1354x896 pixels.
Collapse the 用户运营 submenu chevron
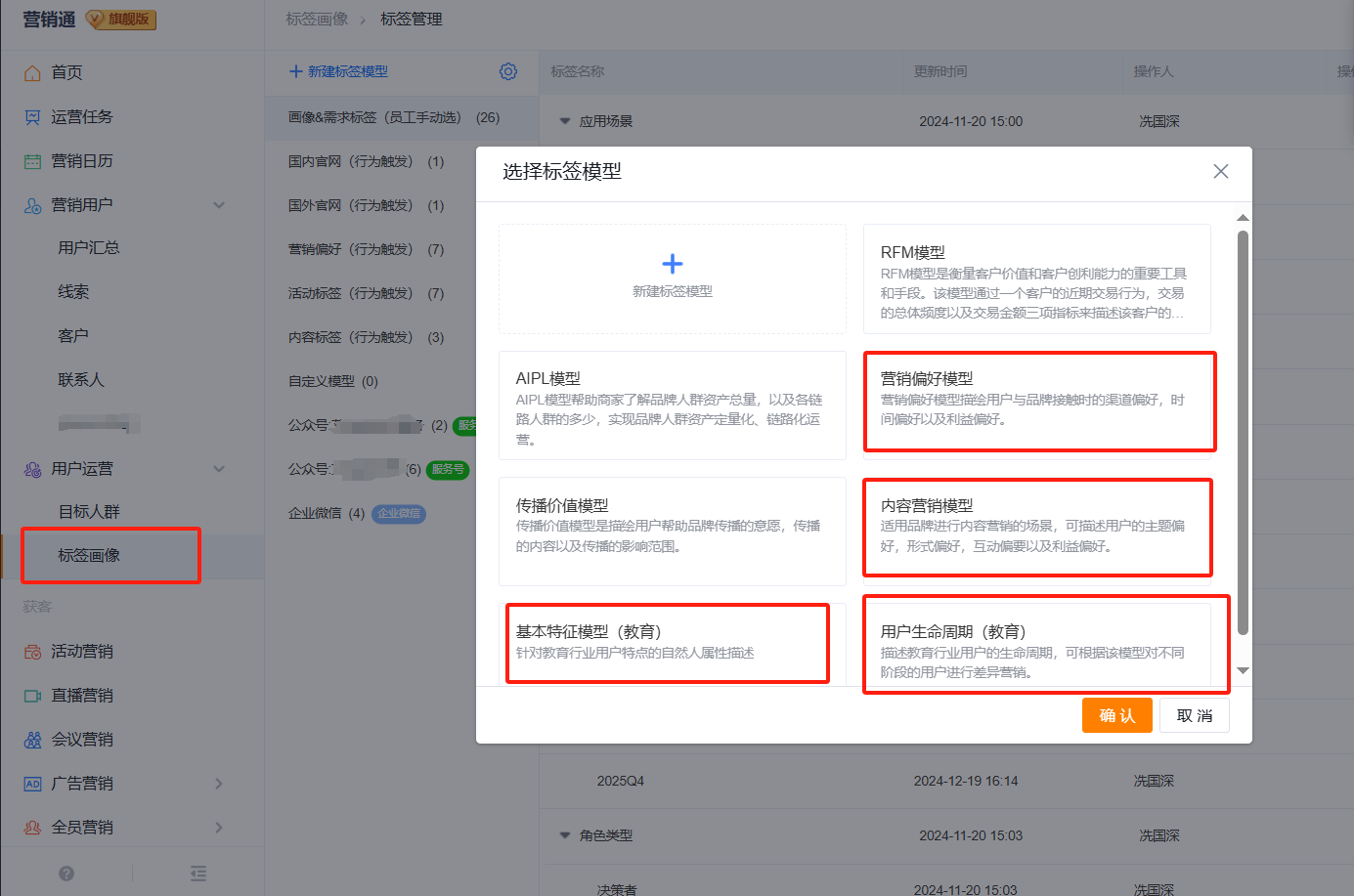[x=219, y=469]
